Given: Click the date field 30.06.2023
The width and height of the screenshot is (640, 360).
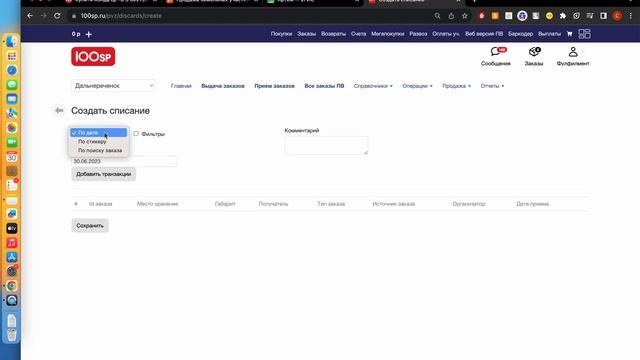Looking at the screenshot, I should 124,161.
